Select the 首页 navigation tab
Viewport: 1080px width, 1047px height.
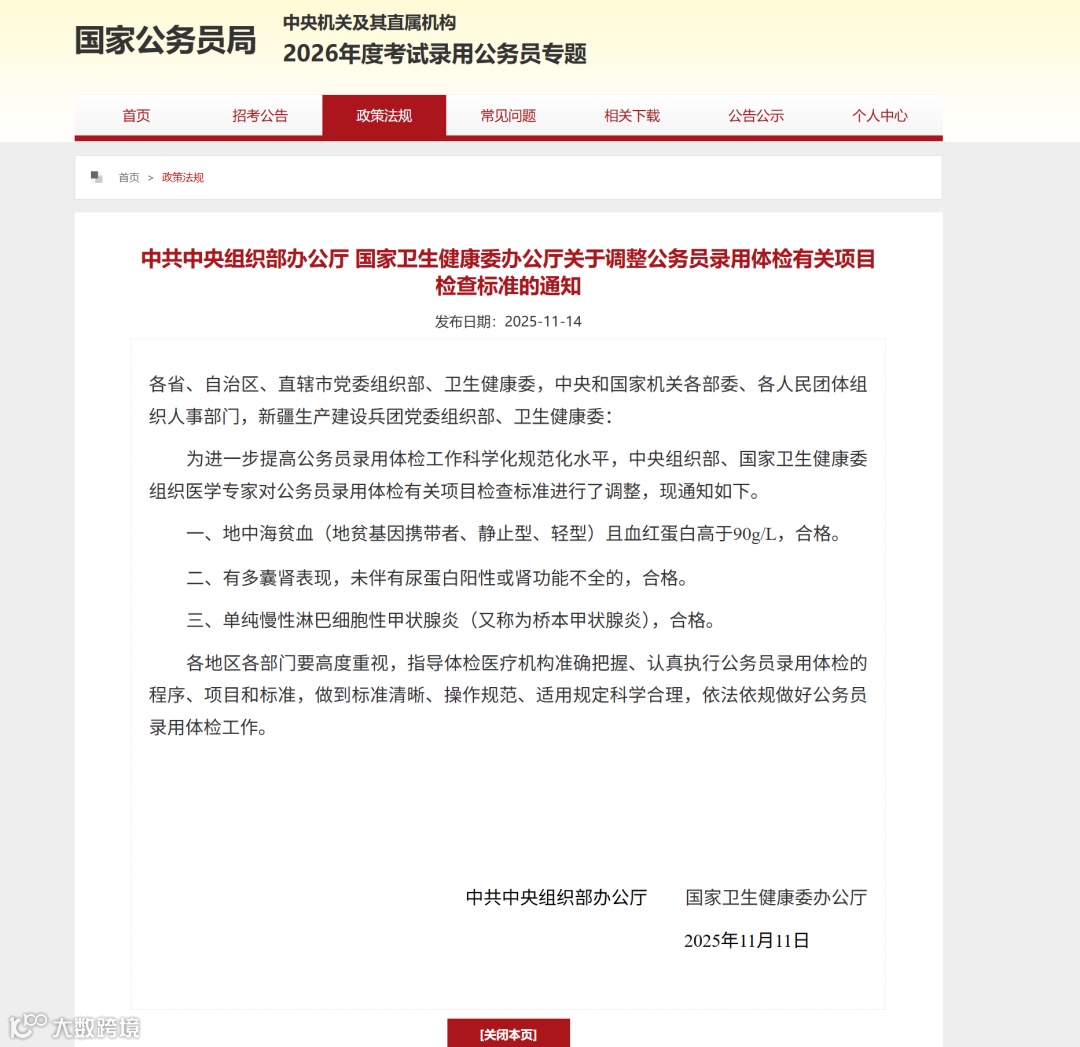tap(136, 115)
